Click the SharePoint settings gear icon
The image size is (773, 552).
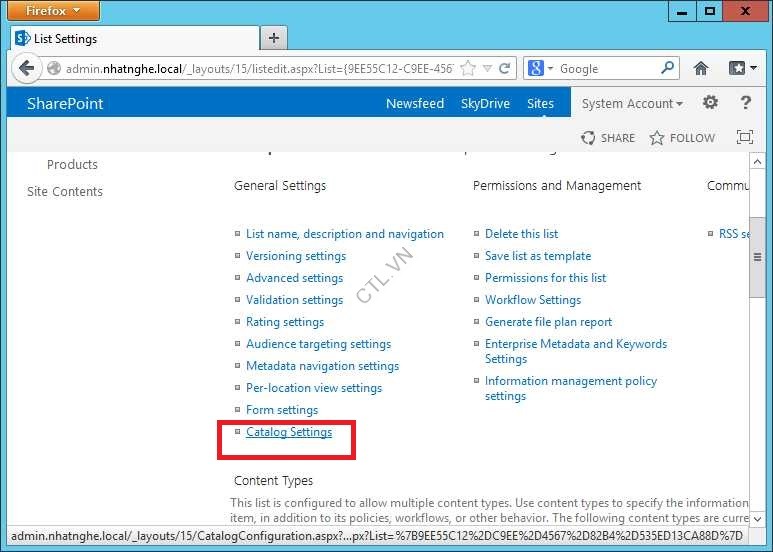(x=710, y=103)
